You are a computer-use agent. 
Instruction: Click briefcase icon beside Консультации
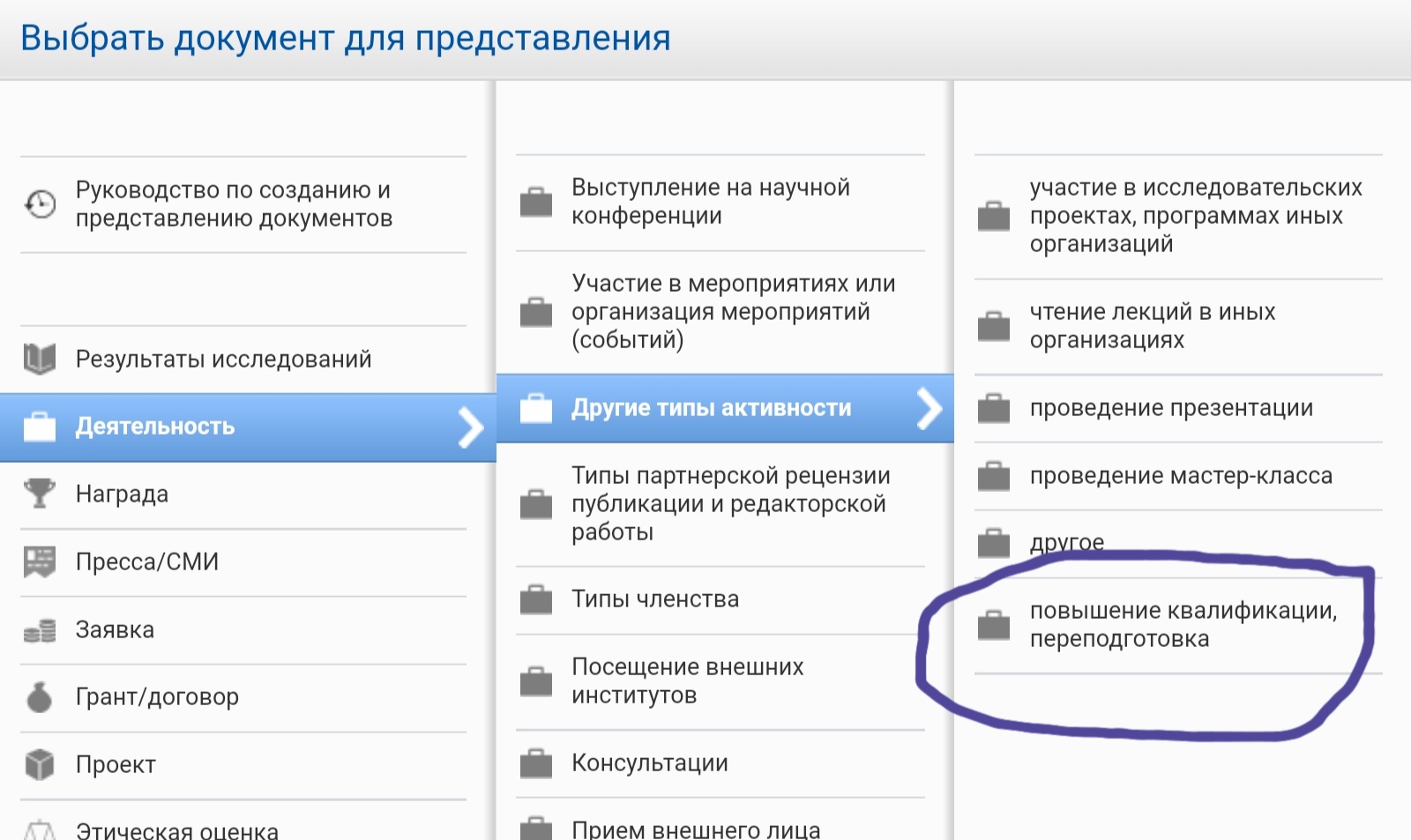click(x=536, y=763)
